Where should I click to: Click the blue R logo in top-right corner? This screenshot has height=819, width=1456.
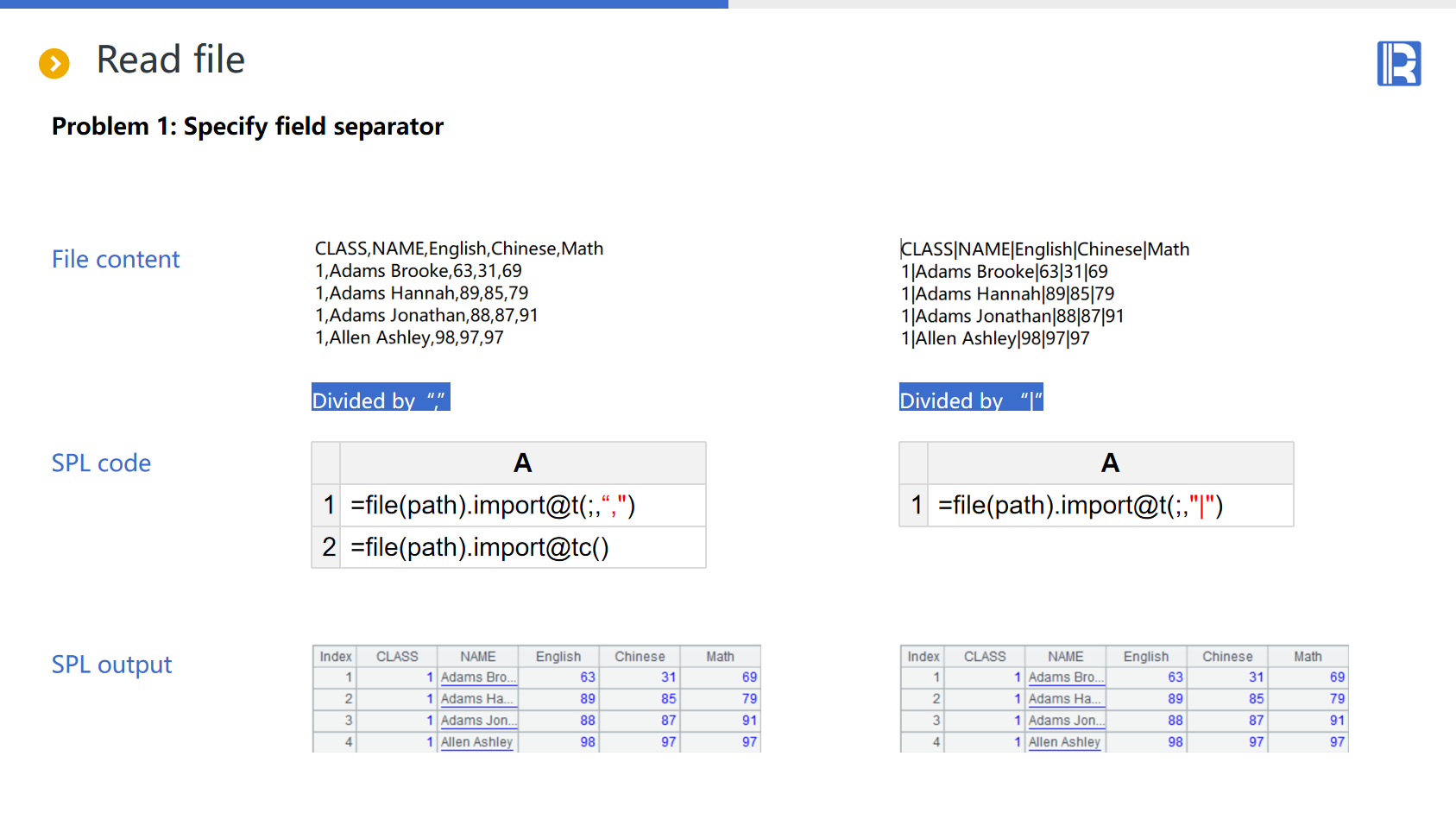1398,64
